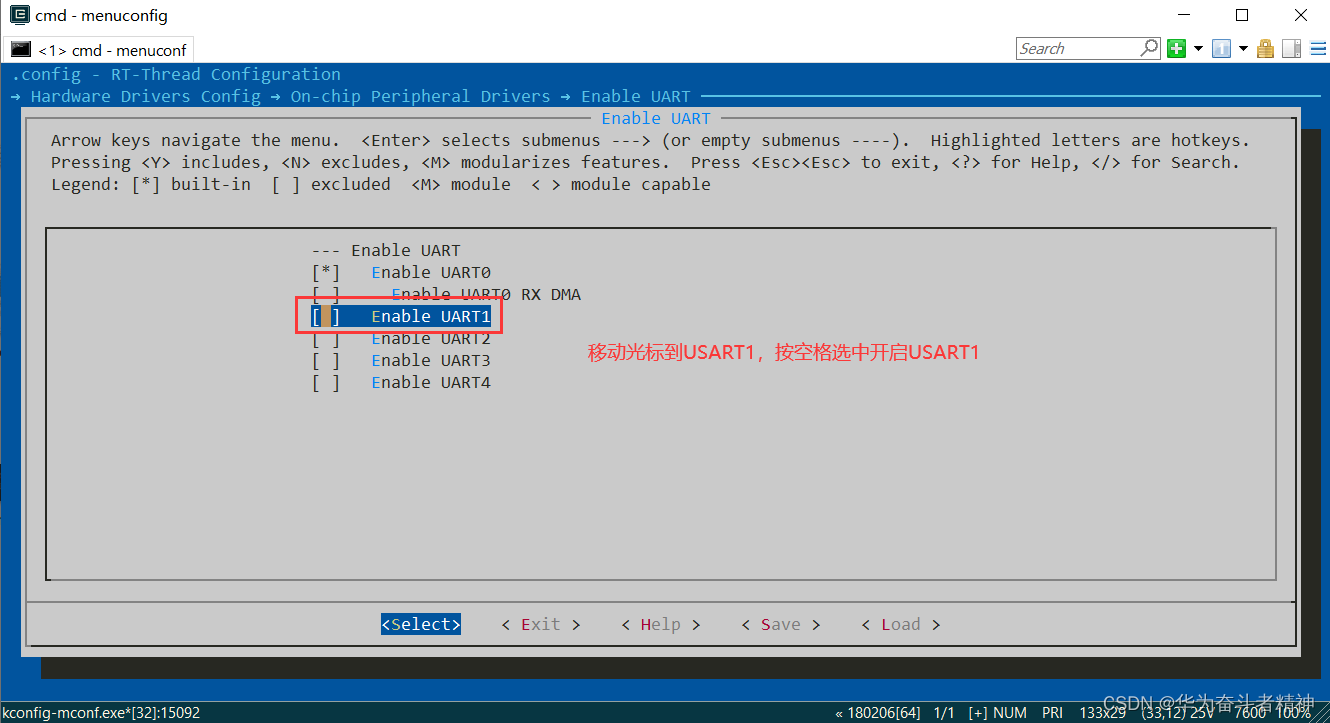Lock the console using the padlock icon
This screenshot has width=1330, height=723.
coord(1264,47)
